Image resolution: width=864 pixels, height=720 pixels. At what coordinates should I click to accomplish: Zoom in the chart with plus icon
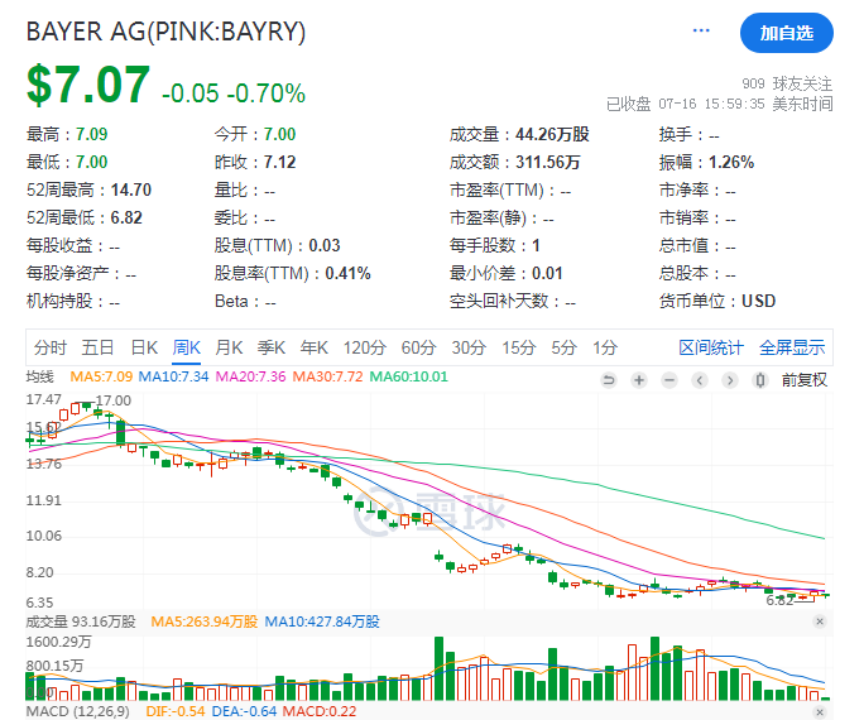(x=639, y=380)
